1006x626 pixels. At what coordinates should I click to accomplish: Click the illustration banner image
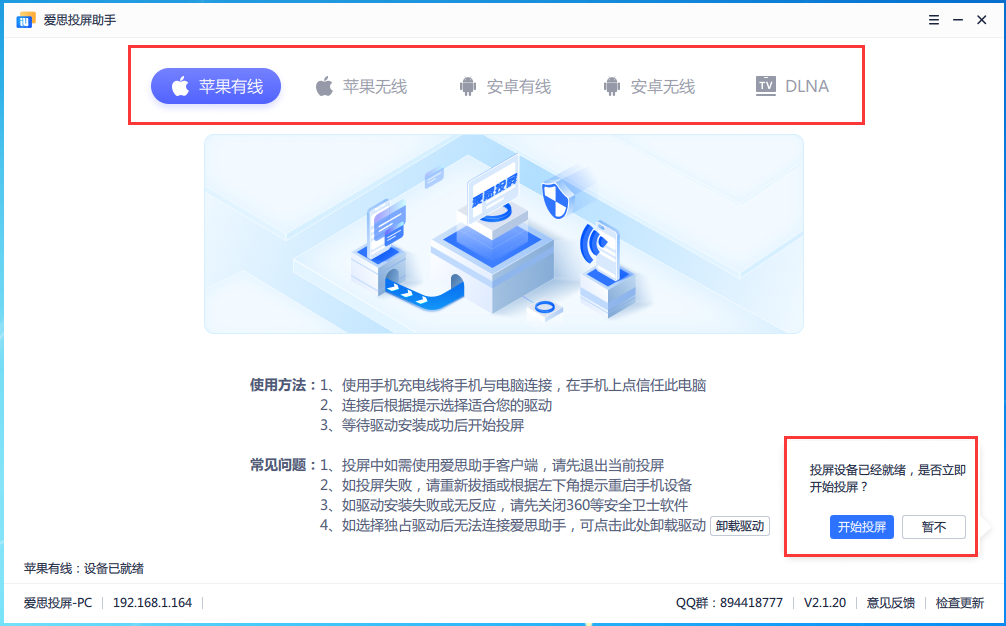[x=503, y=233]
